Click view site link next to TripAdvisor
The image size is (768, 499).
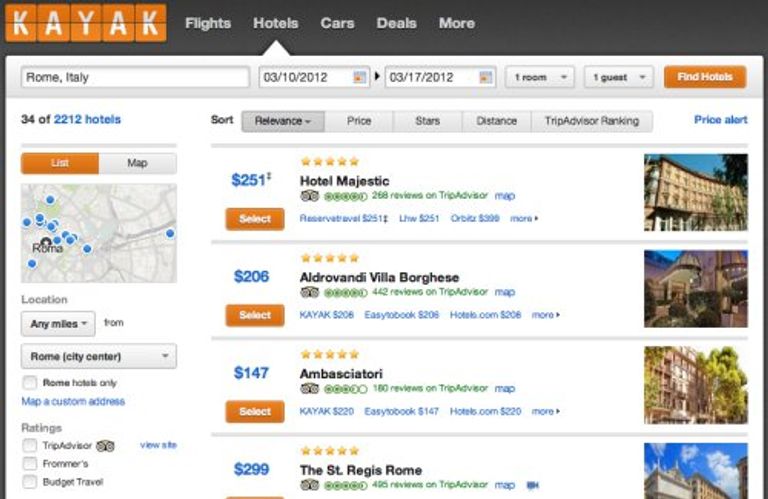pos(158,445)
